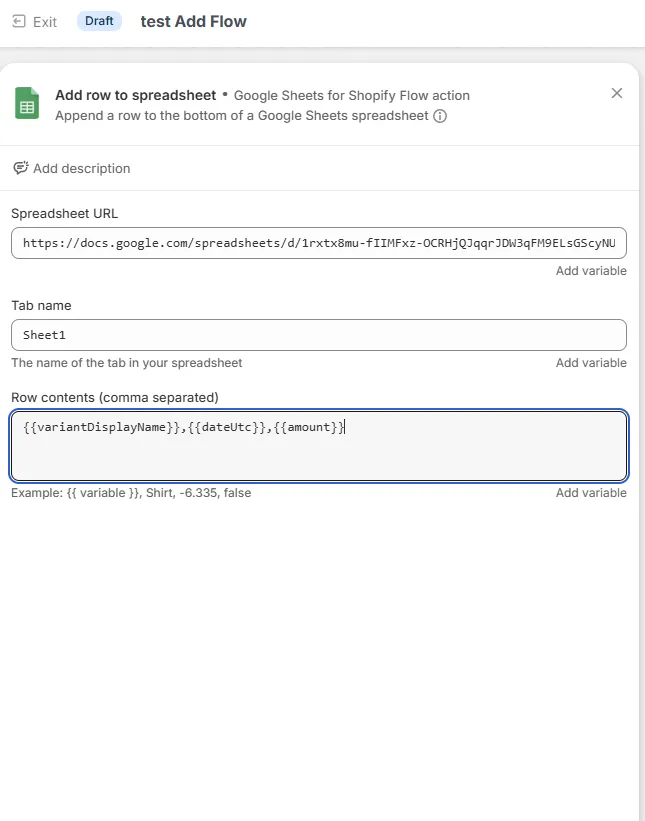This screenshot has width=645, height=821.
Task: Click the info icon beside the action description
Action: pyautogui.click(x=440, y=116)
